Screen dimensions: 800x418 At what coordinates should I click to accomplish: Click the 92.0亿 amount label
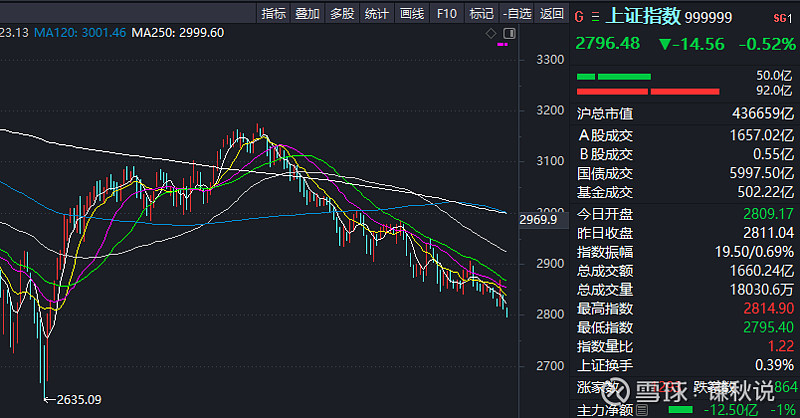point(774,91)
